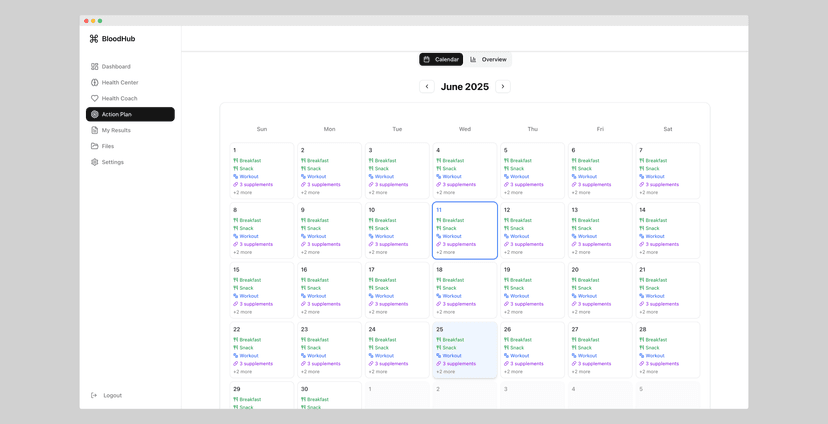Go to previous month
This screenshot has height=424, width=828.
pos(427,87)
